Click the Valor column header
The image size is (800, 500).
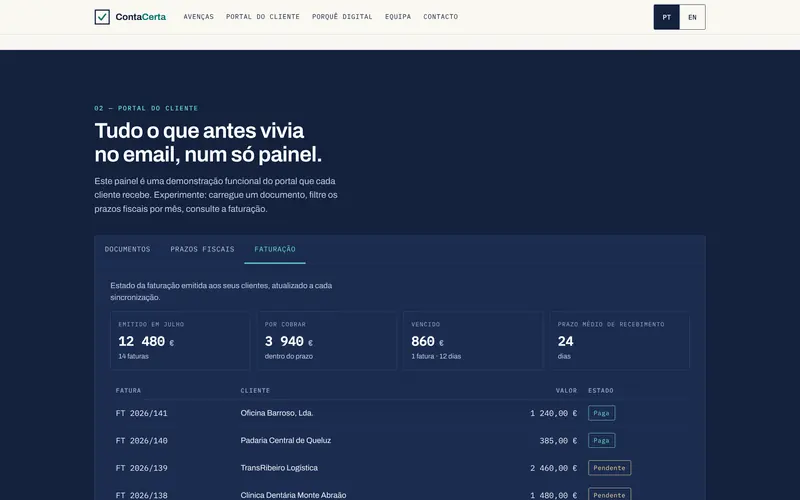click(x=566, y=390)
